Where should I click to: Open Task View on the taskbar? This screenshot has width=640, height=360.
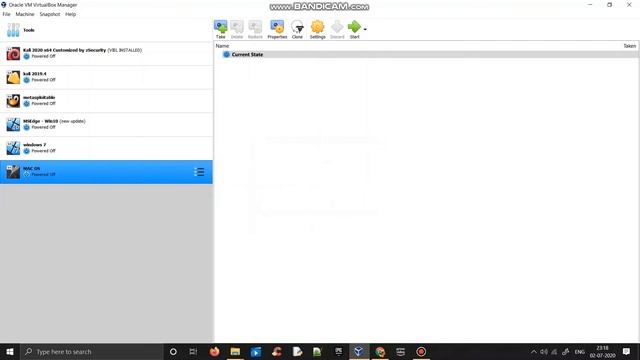coord(193,351)
